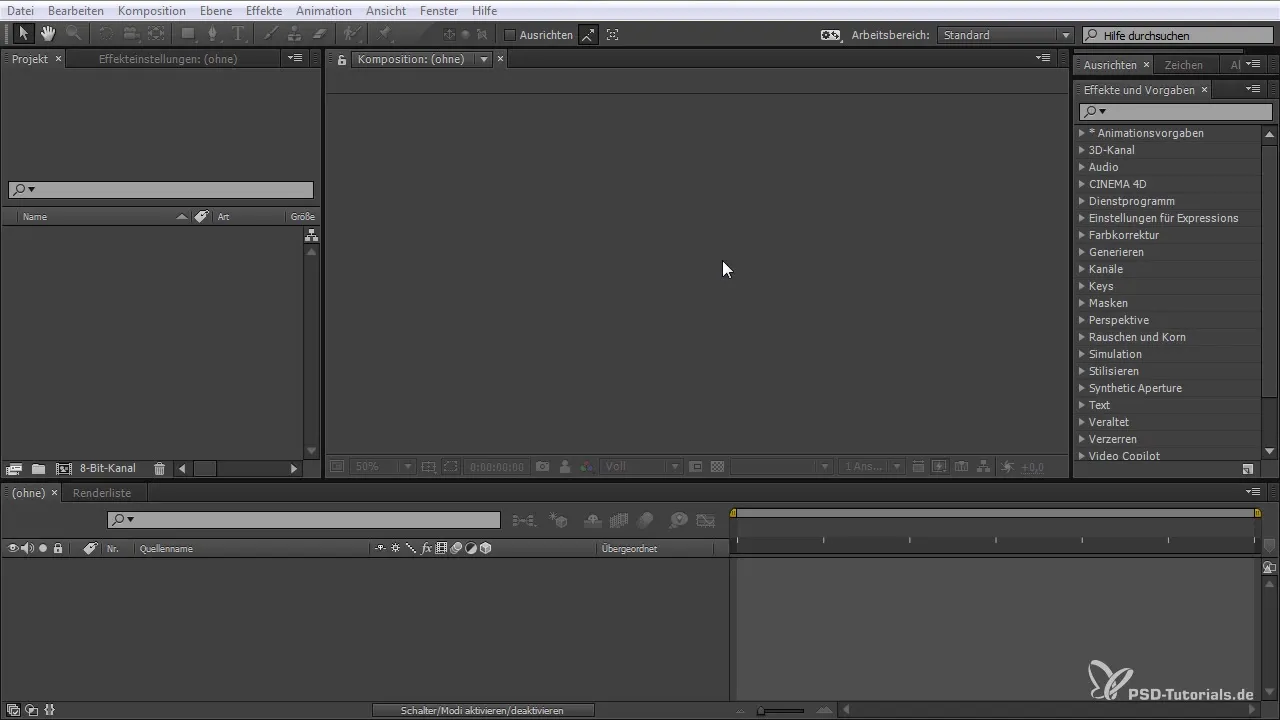Viewport: 1280px width, 720px height.
Task: Click the Effekte und Vorgaben search field
Action: click(x=1175, y=111)
